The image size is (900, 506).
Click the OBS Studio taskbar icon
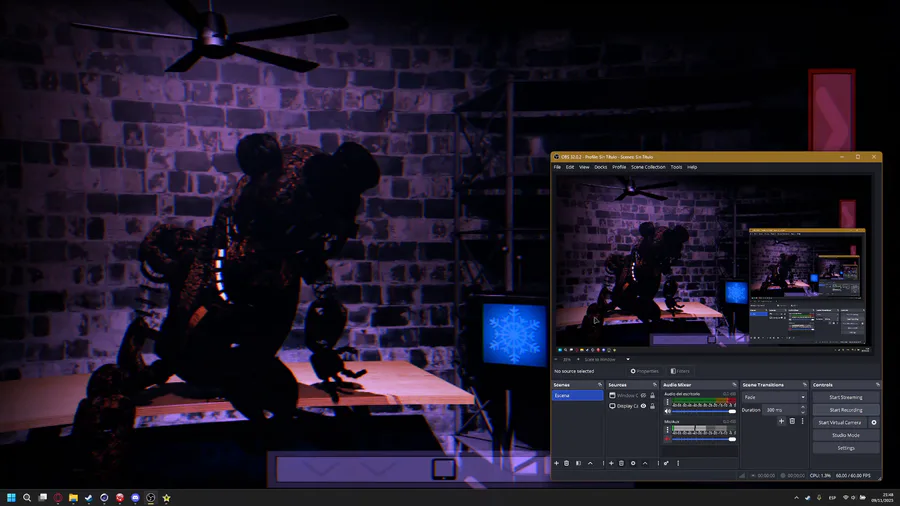click(150, 497)
